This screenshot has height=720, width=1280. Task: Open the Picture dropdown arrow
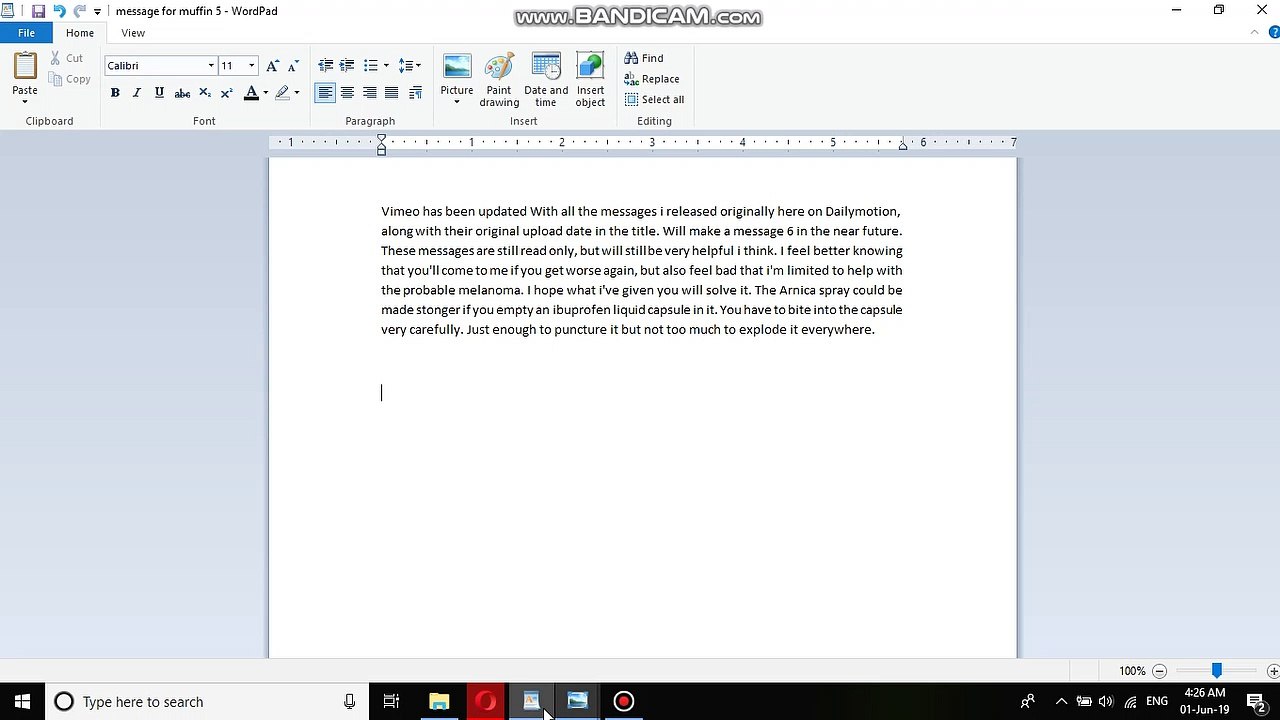point(457,102)
